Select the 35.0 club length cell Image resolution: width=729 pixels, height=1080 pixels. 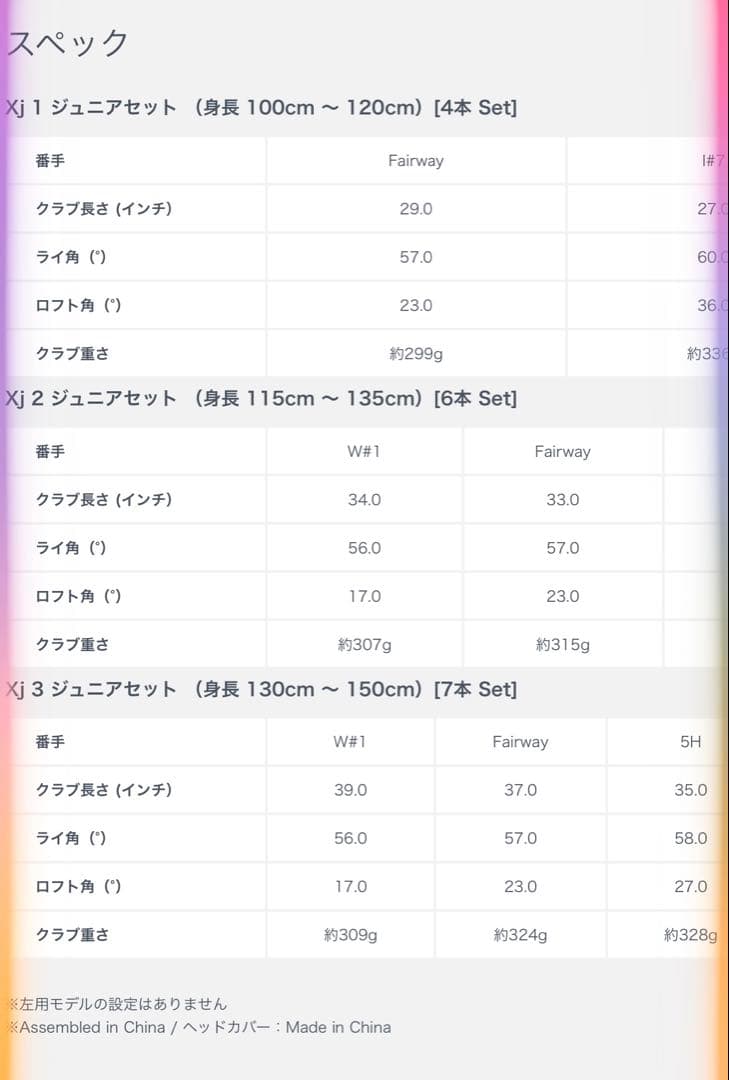(x=690, y=790)
